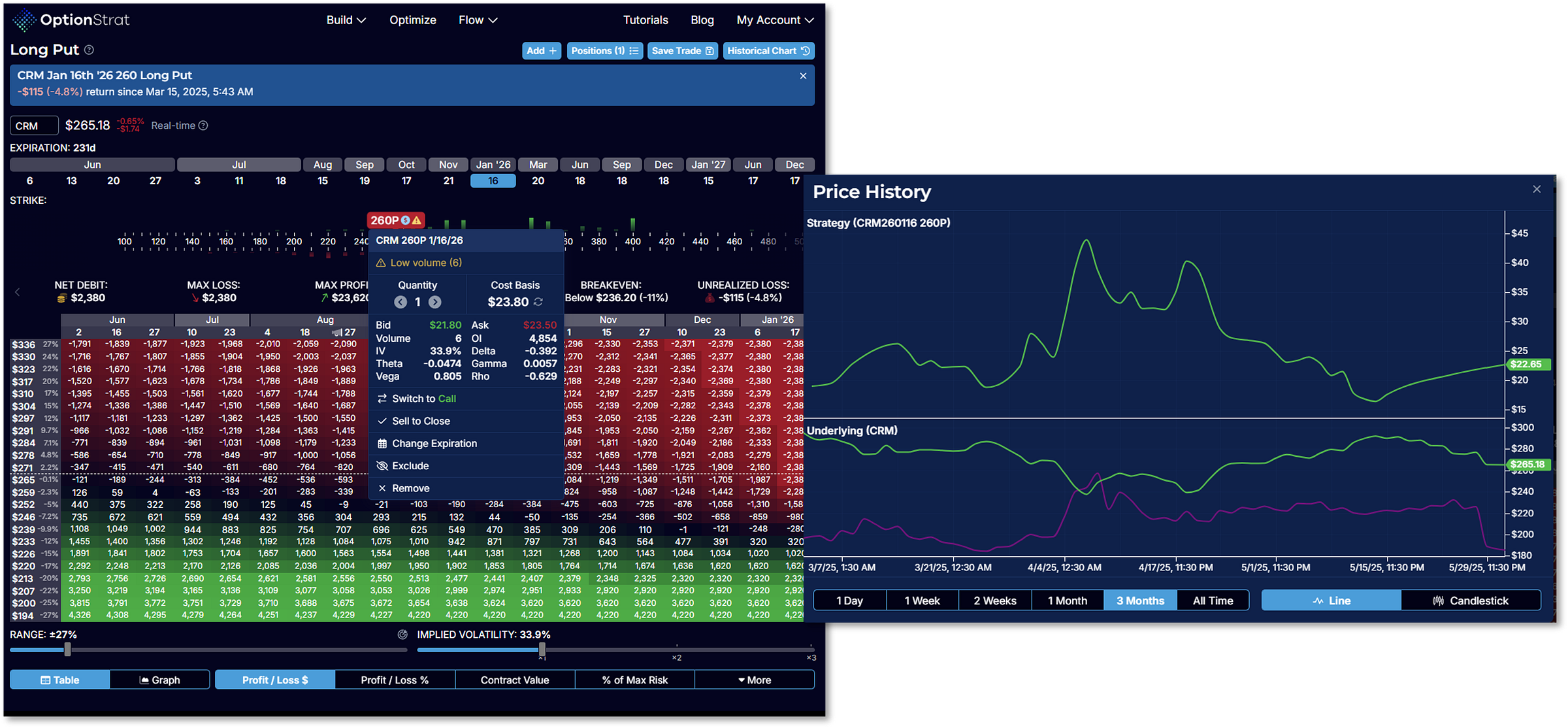Click the Range ±27% slider handle
Image resolution: width=1568 pixels, height=728 pixels.
pos(67,650)
